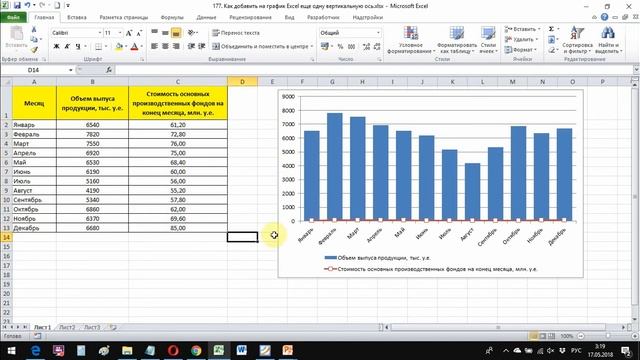
Task: Switch to the Данные ribbon tab
Action: coord(206,18)
